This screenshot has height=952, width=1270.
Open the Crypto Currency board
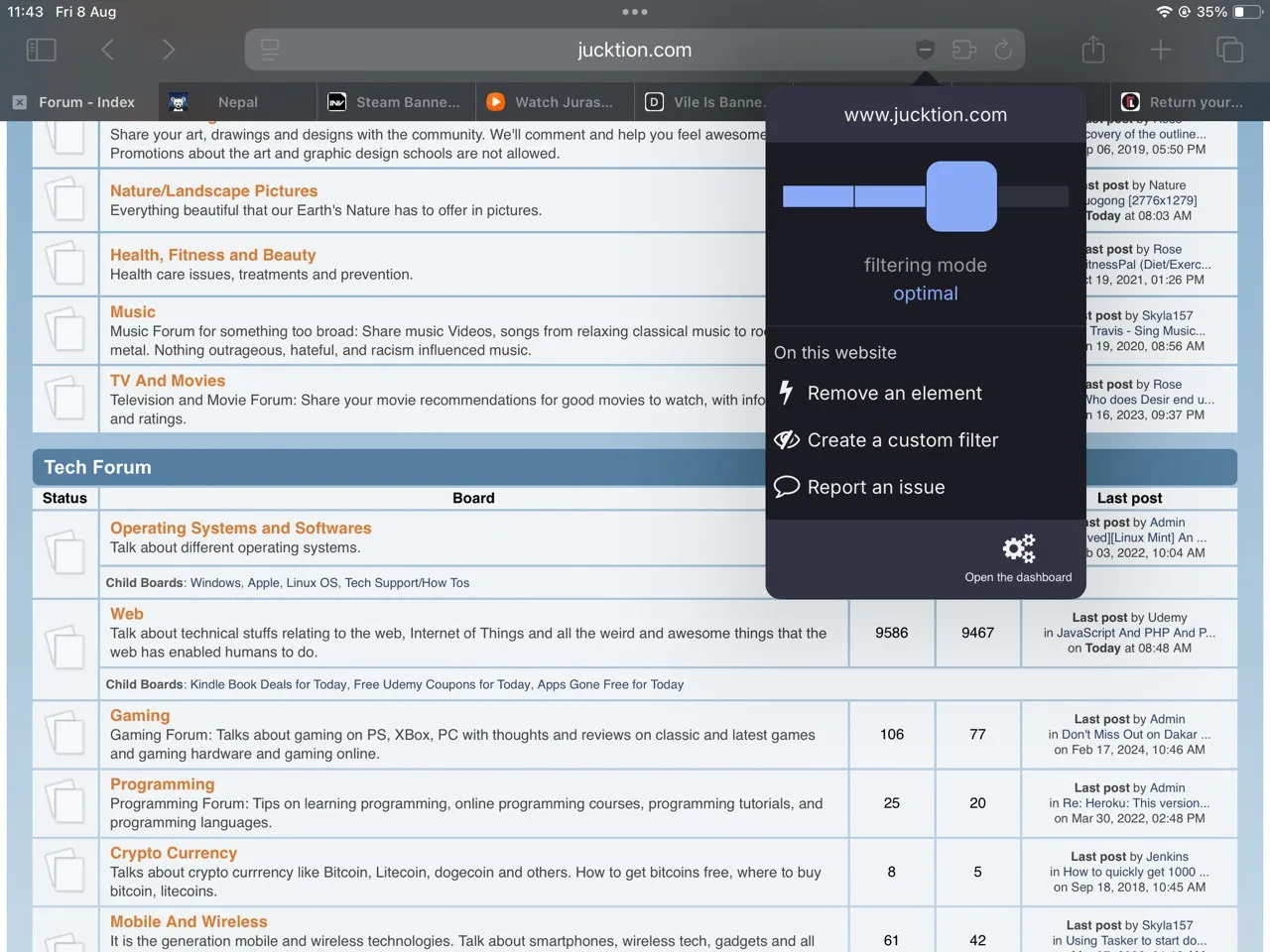tap(174, 852)
